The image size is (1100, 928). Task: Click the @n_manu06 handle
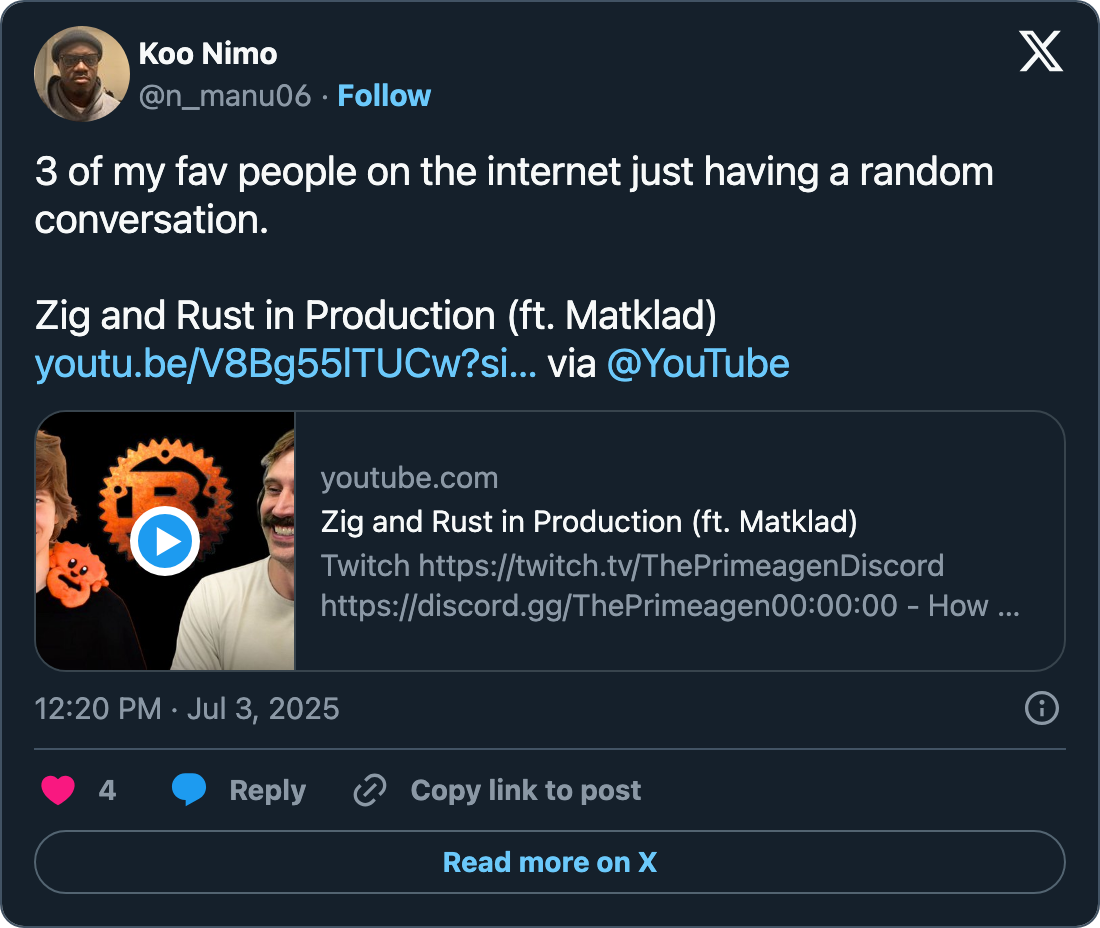click(x=225, y=96)
